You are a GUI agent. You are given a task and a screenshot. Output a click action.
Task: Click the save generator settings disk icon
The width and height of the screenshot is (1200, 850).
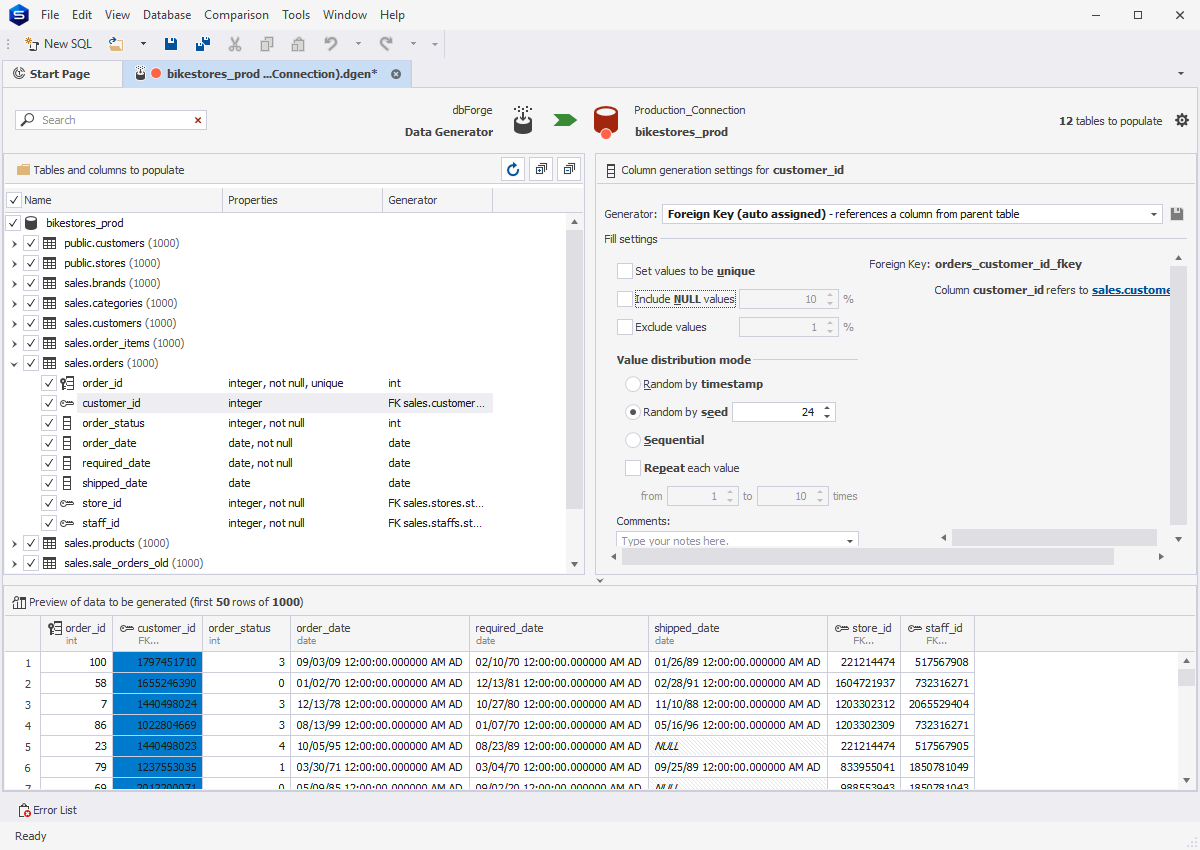[x=1177, y=214]
